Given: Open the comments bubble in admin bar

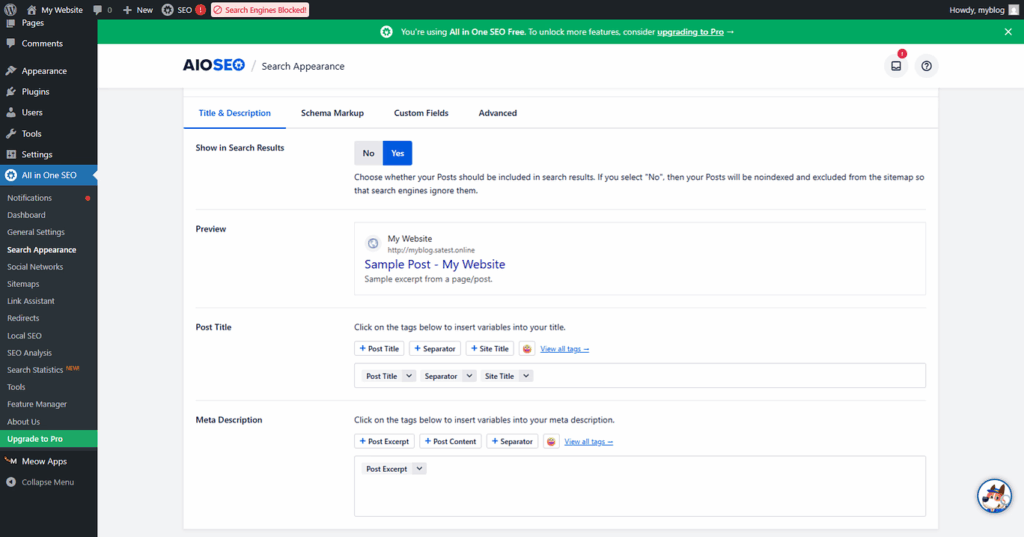Looking at the screenshot, I should 102,10.
